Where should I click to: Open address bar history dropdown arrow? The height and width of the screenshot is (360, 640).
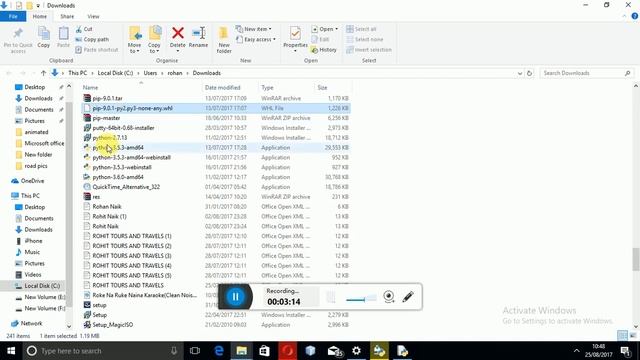(x=520, y=73)
